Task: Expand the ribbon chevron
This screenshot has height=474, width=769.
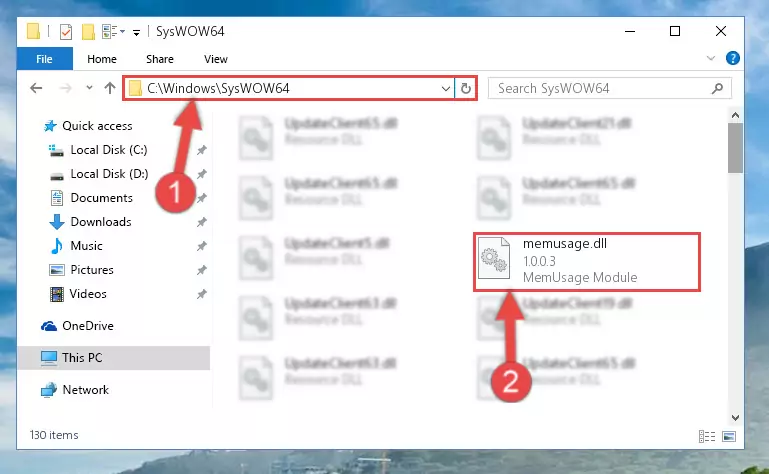Action: click(x=711, y=58)
